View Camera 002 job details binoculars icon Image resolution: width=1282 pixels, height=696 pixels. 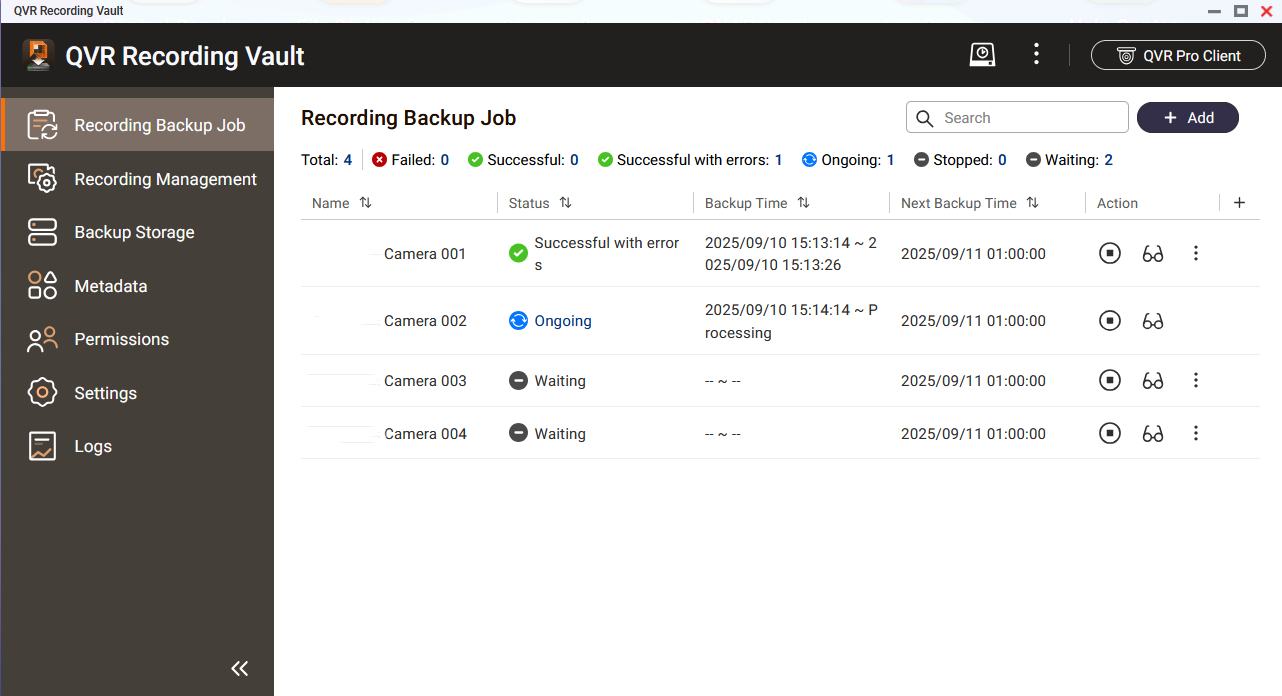point(1153,321)
